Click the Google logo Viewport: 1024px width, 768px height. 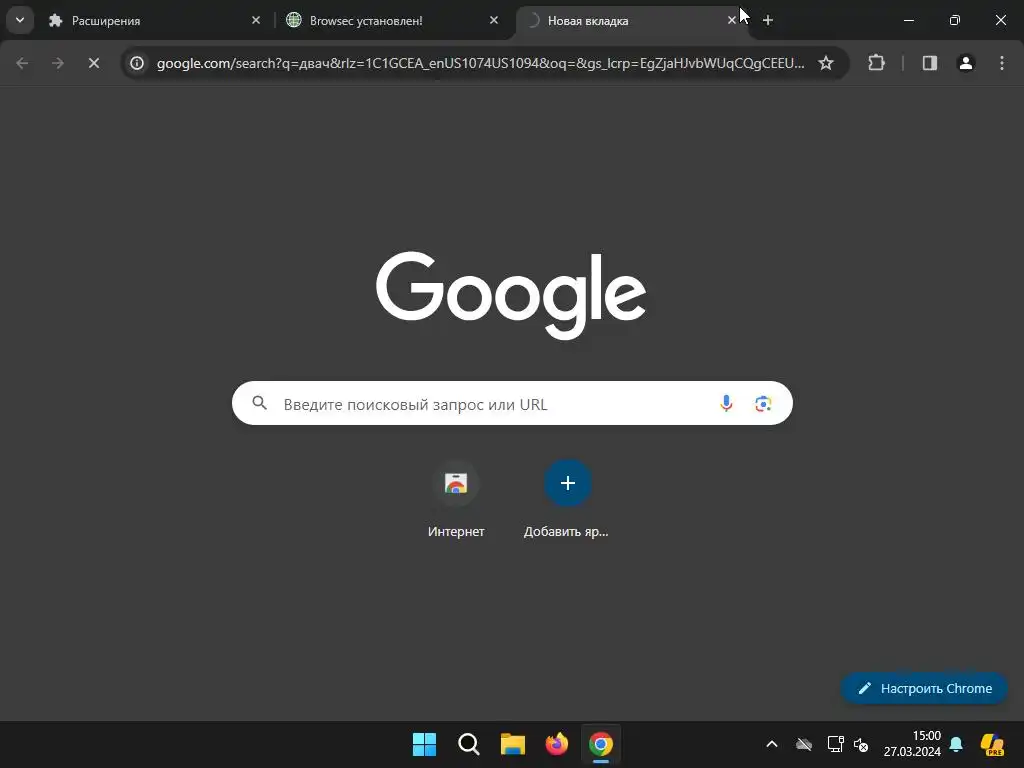pos(511,295)
